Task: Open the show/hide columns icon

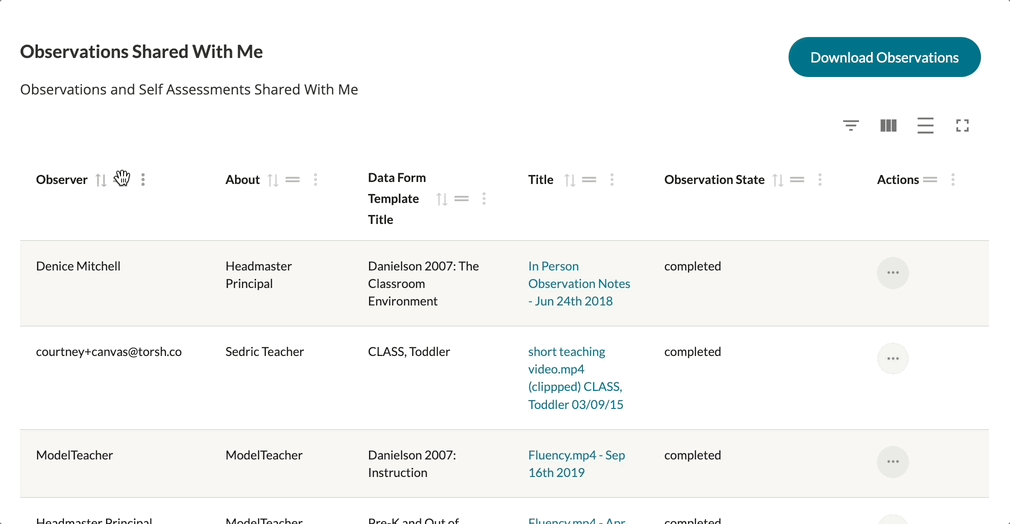Action: (888, 125)
